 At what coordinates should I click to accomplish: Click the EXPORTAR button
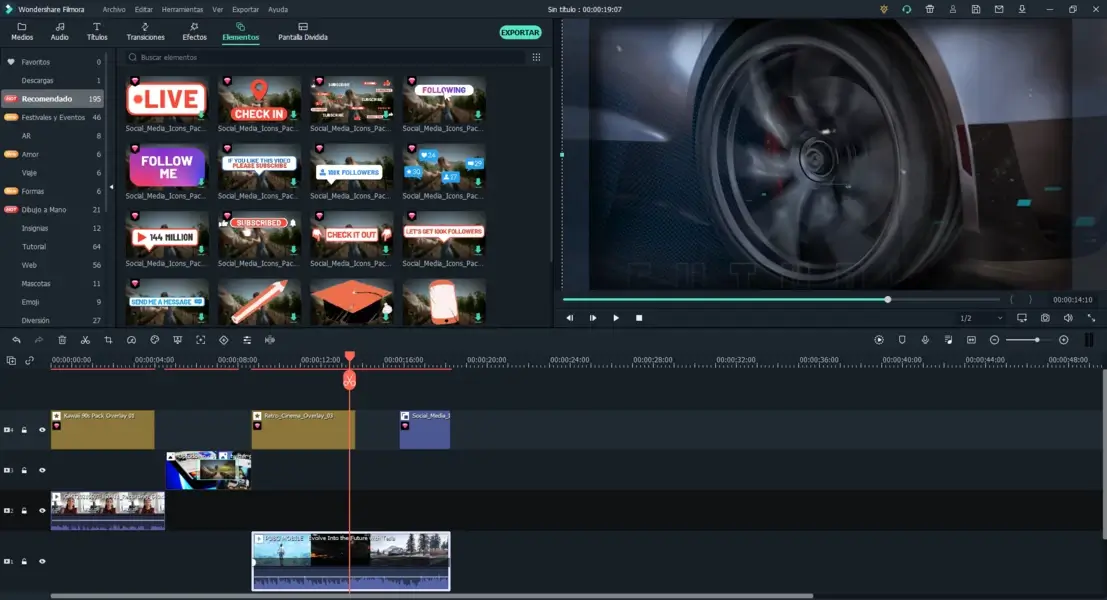tap(518, 32)
